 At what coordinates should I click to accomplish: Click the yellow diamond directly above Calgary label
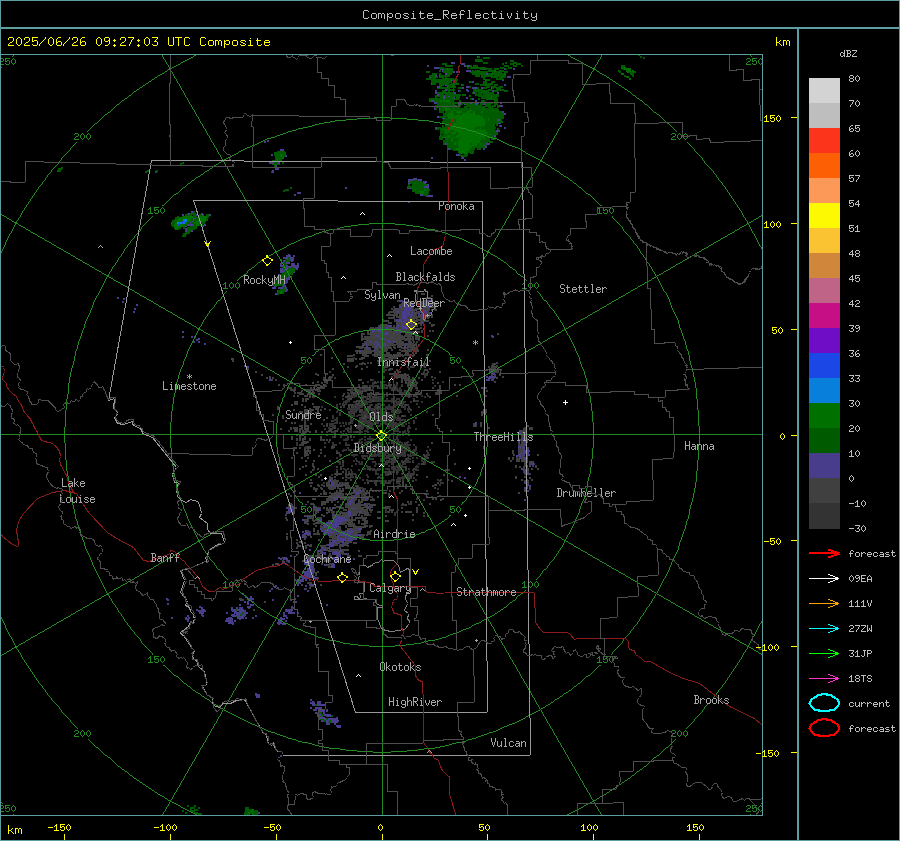pos(395,576)
